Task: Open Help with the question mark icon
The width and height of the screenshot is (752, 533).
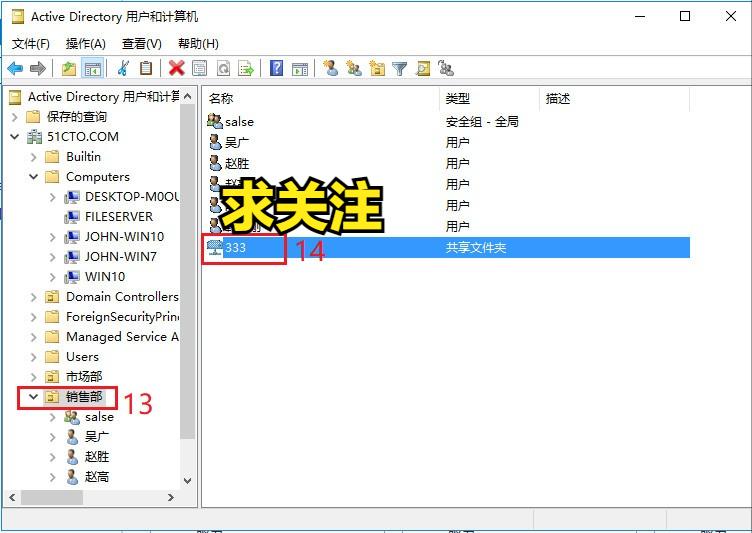Action: point(277,69)
